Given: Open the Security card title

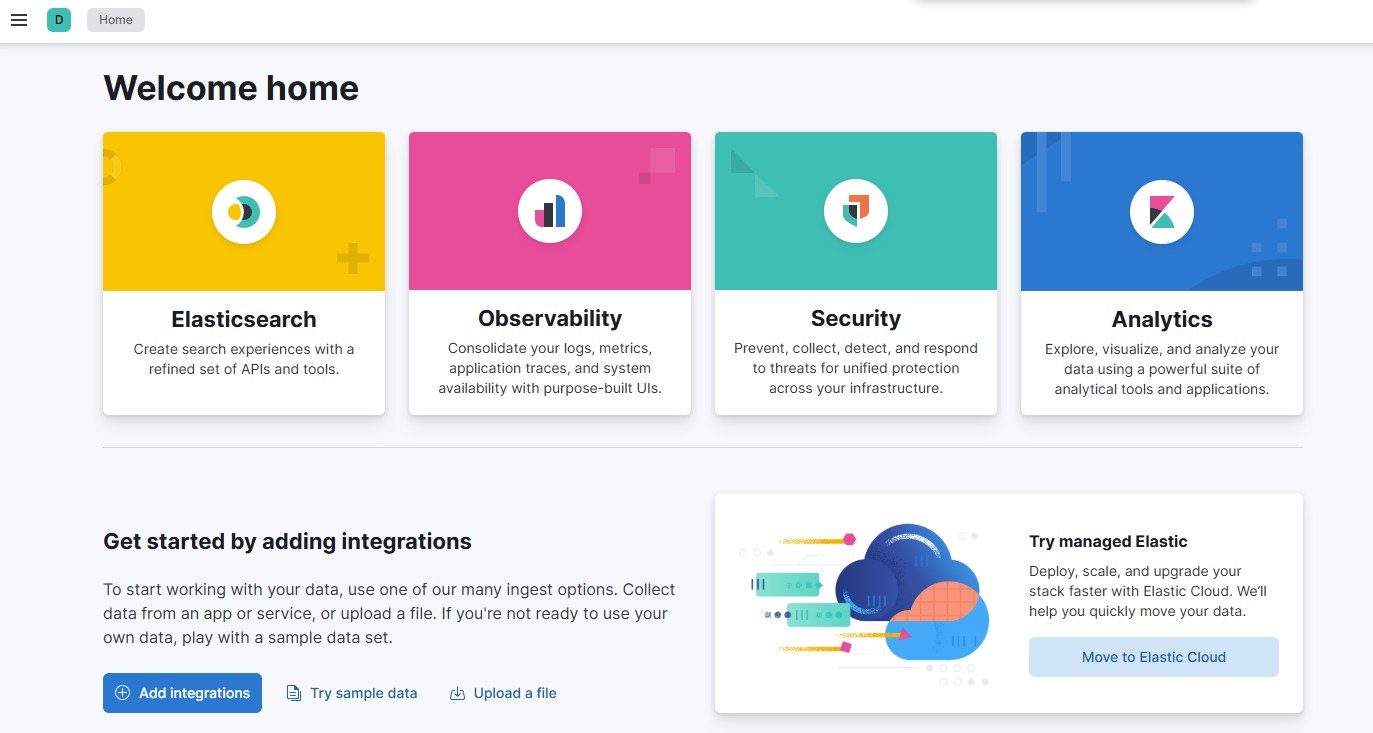Looking at the screenshot, I should (x=856, y=318).
